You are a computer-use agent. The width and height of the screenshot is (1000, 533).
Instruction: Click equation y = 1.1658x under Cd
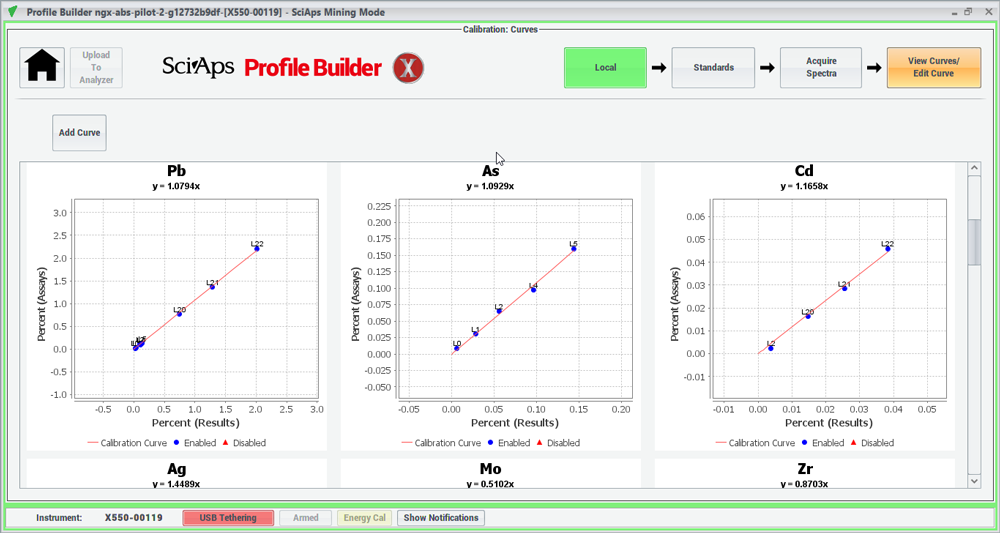pos(804,186)
